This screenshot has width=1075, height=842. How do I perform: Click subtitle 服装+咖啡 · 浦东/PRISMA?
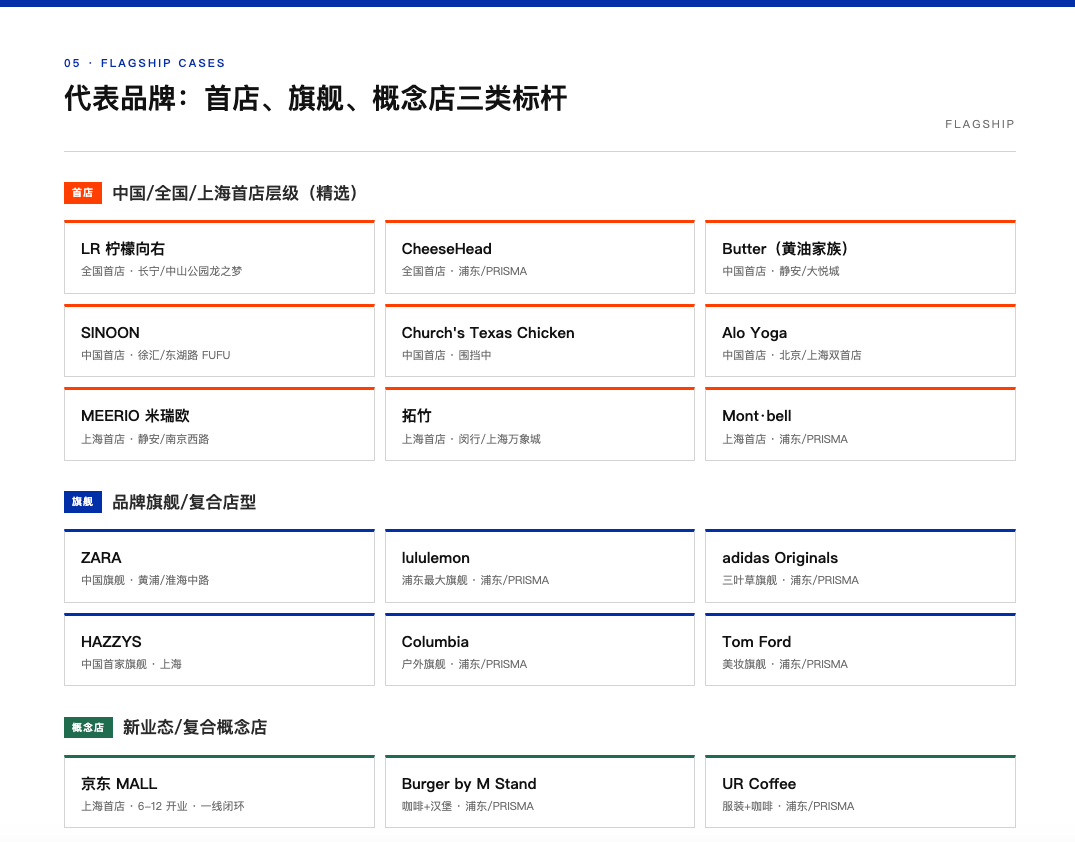(788, 806)
